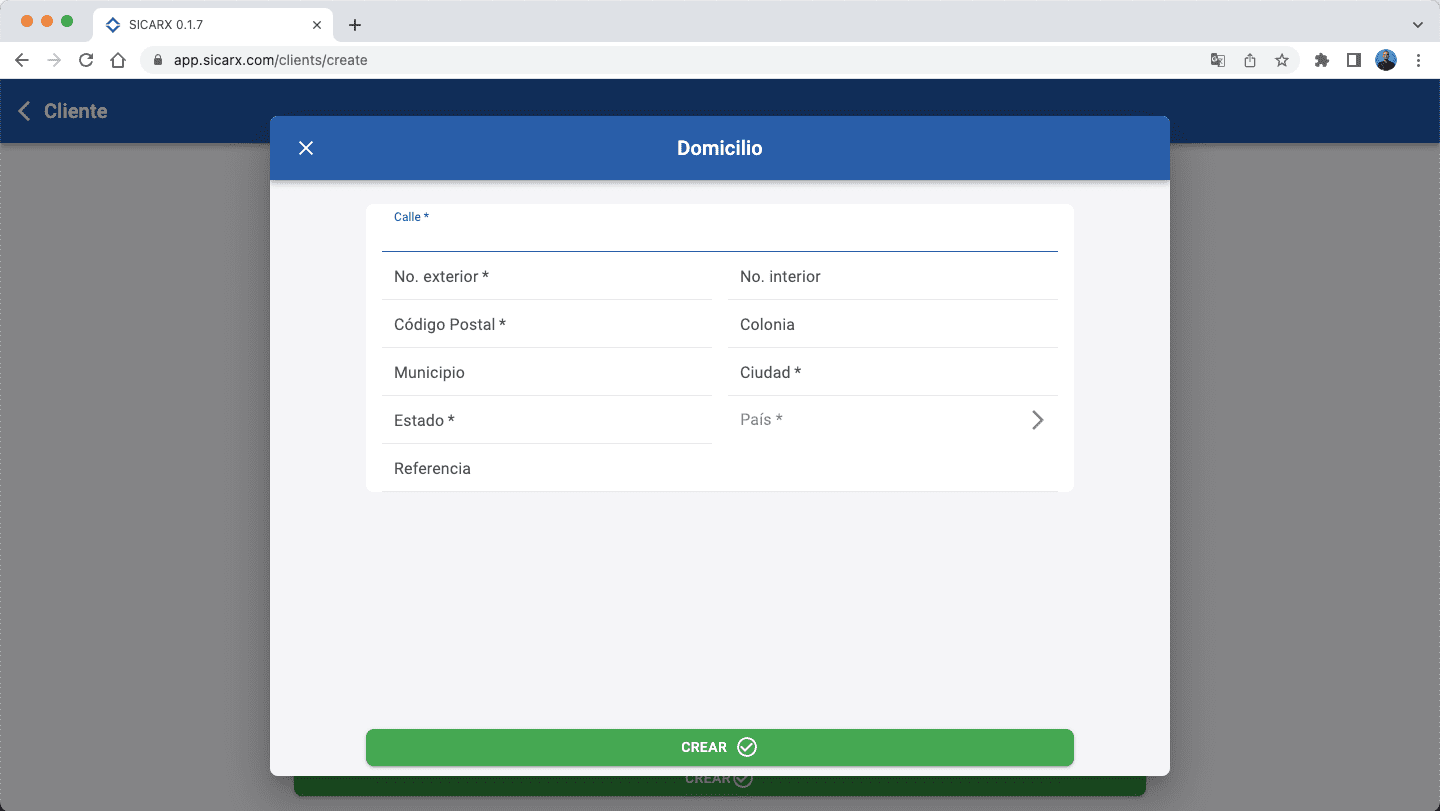This screenshot has width=1440, height=811.
Task: Close the Domicilio dialog with X icon
Action: click(306, 148)
